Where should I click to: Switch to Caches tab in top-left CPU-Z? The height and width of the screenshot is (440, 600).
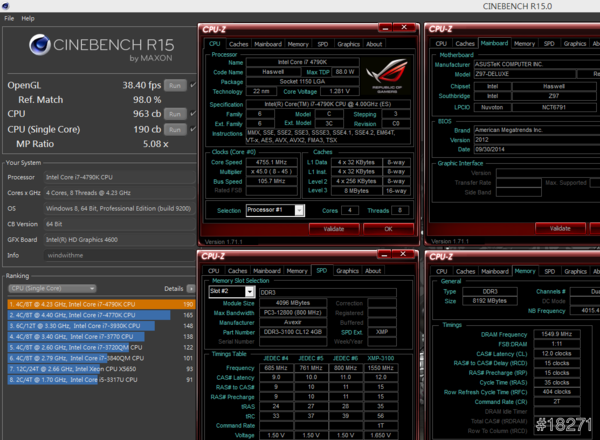click(x=239, y=44)
